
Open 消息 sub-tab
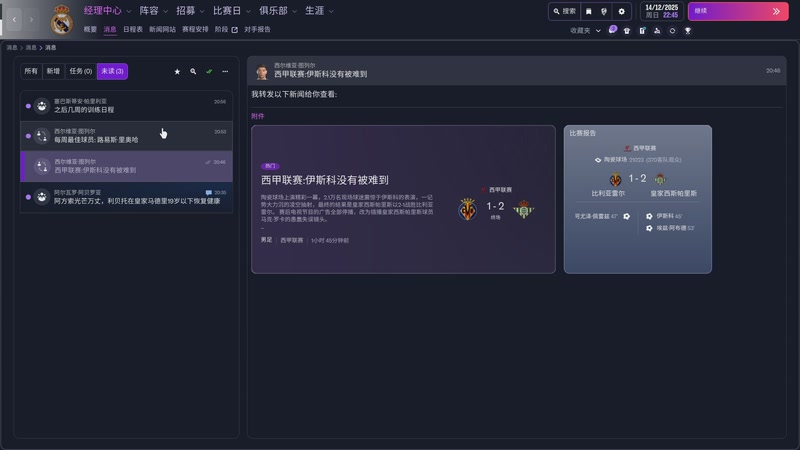click(110, 30)
